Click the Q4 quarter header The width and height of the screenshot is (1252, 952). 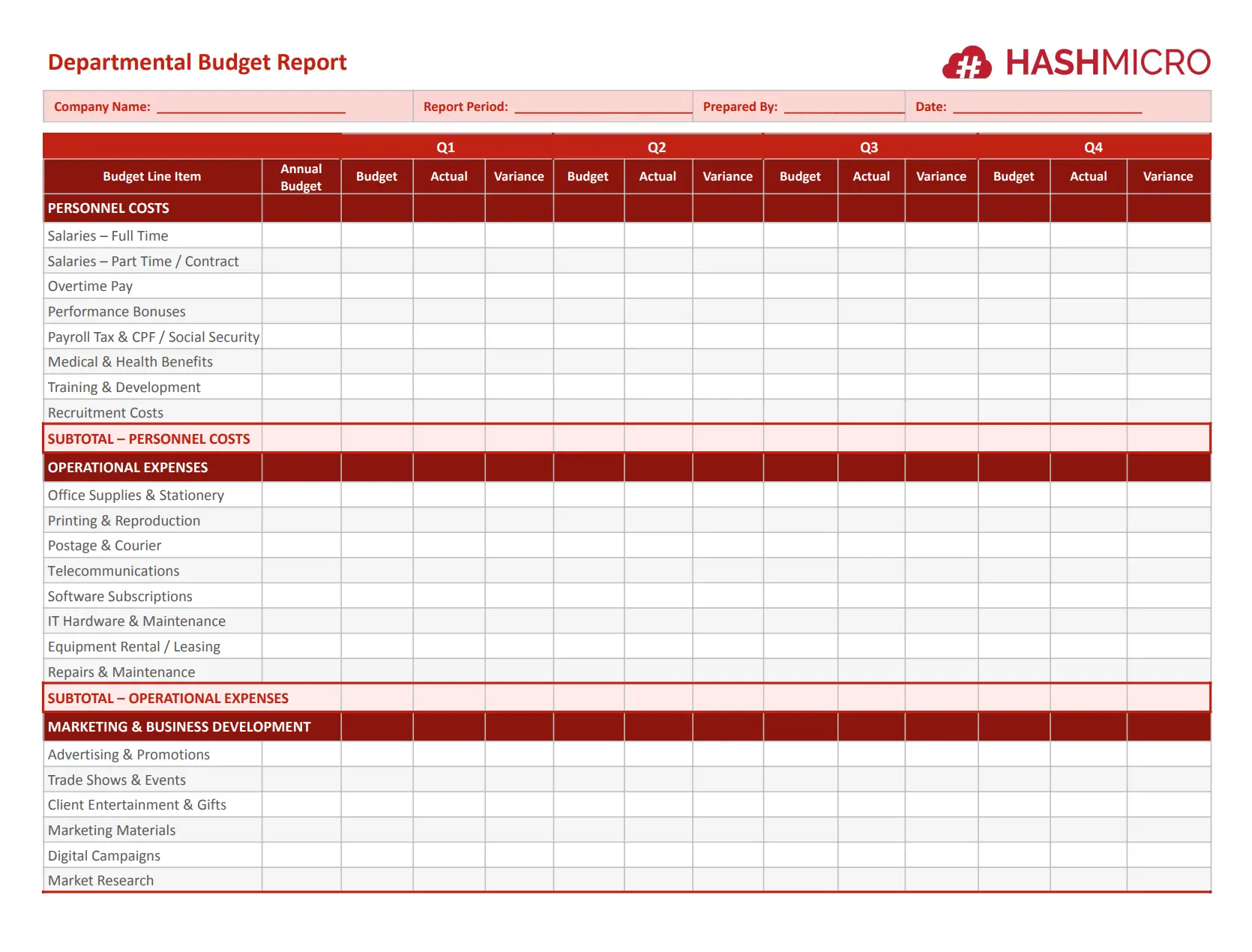[x=1093, y=148]
